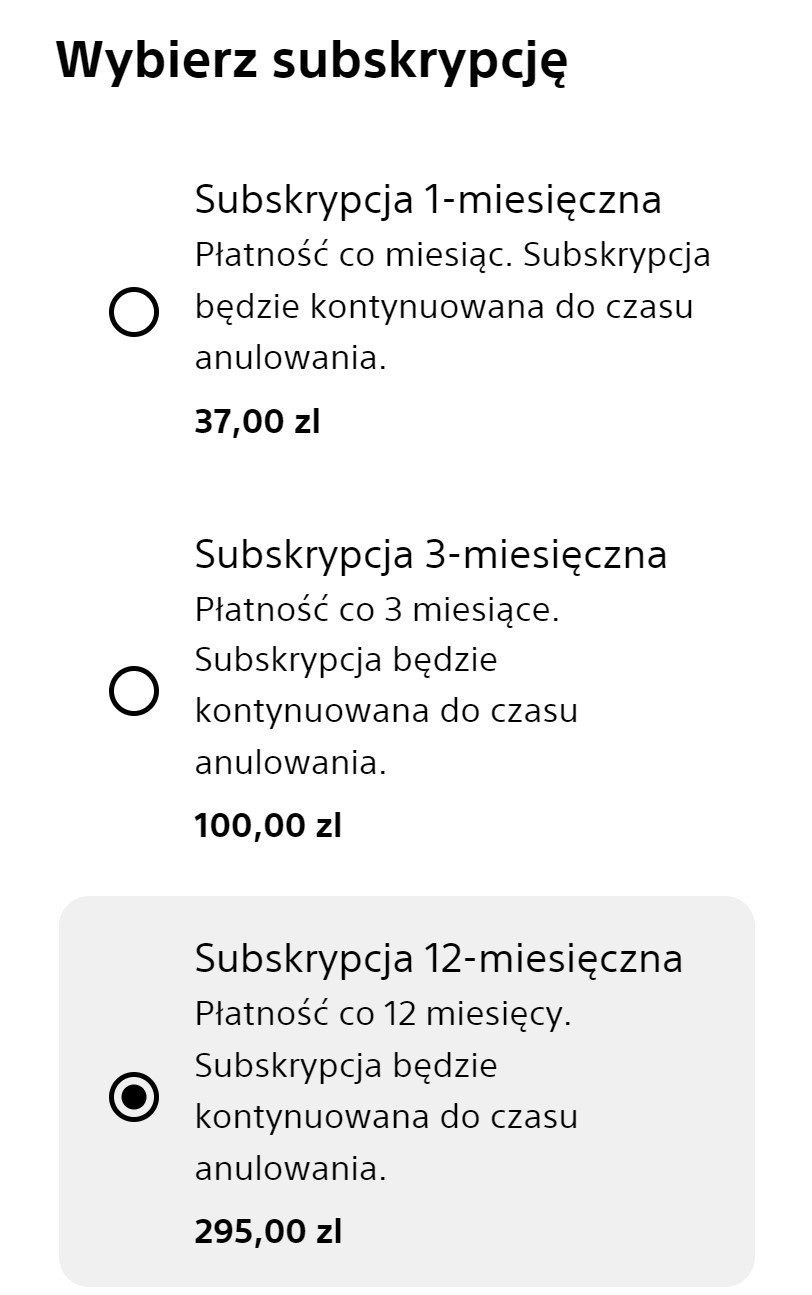Click the "Subskrypcja 1-miesięczna" title

[427, 200]
